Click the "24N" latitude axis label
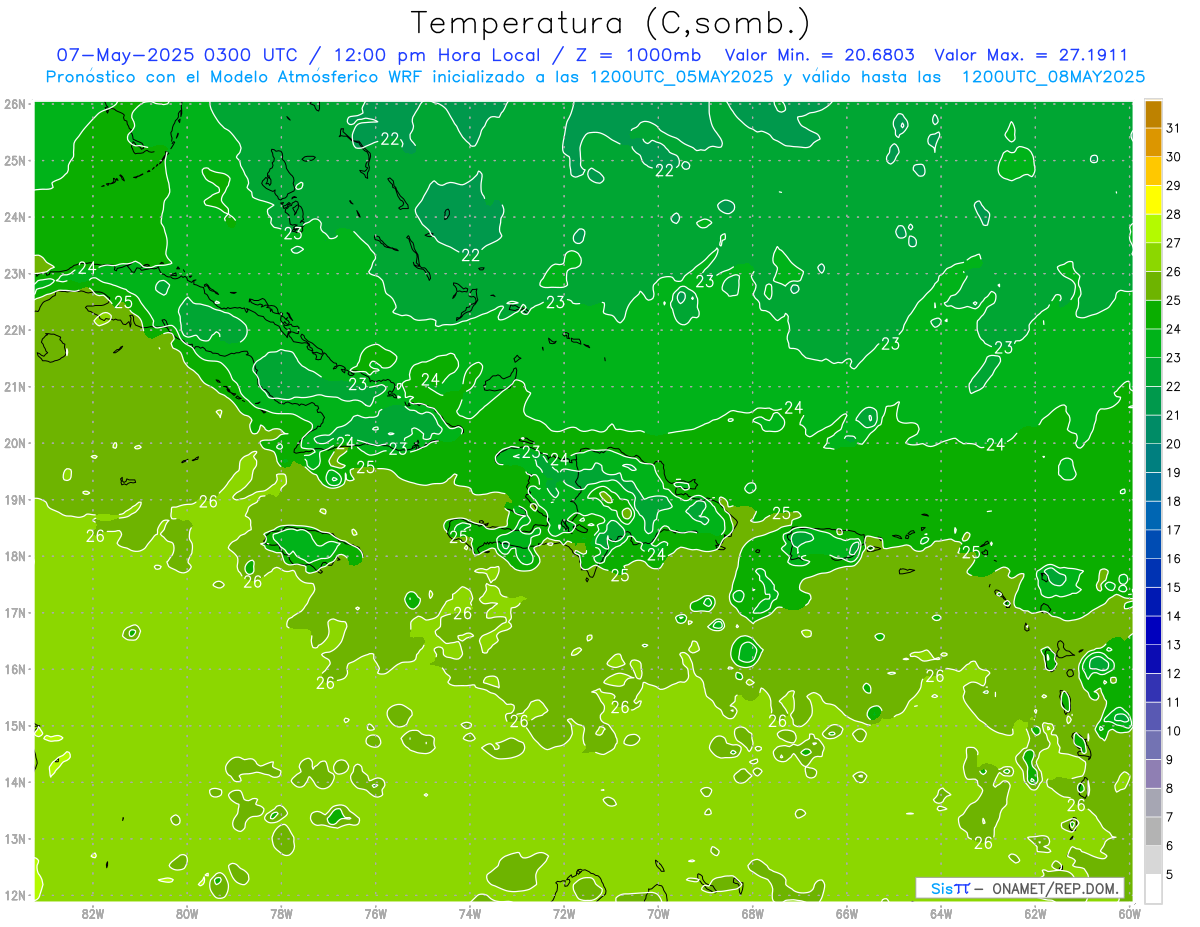The width and height of the screenshot is (1200, 927). [x=14, y=217]
